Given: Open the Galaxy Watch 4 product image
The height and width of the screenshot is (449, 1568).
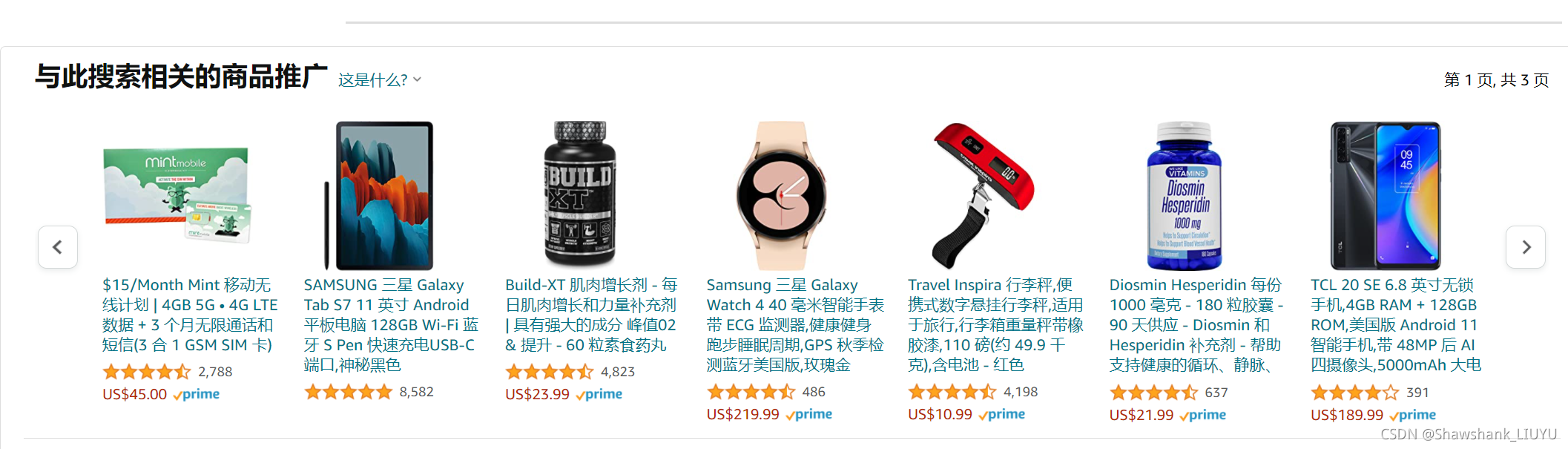Looking at the screenshot, I should pos(781,196).
